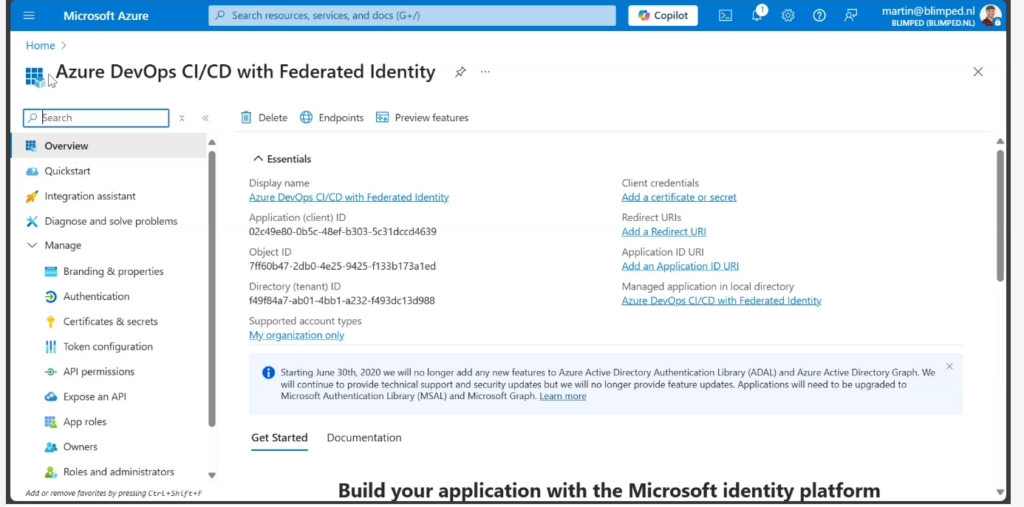Click sidebar scroll up arrow
Screen dimensions: 1024x507
click(211, 142)
